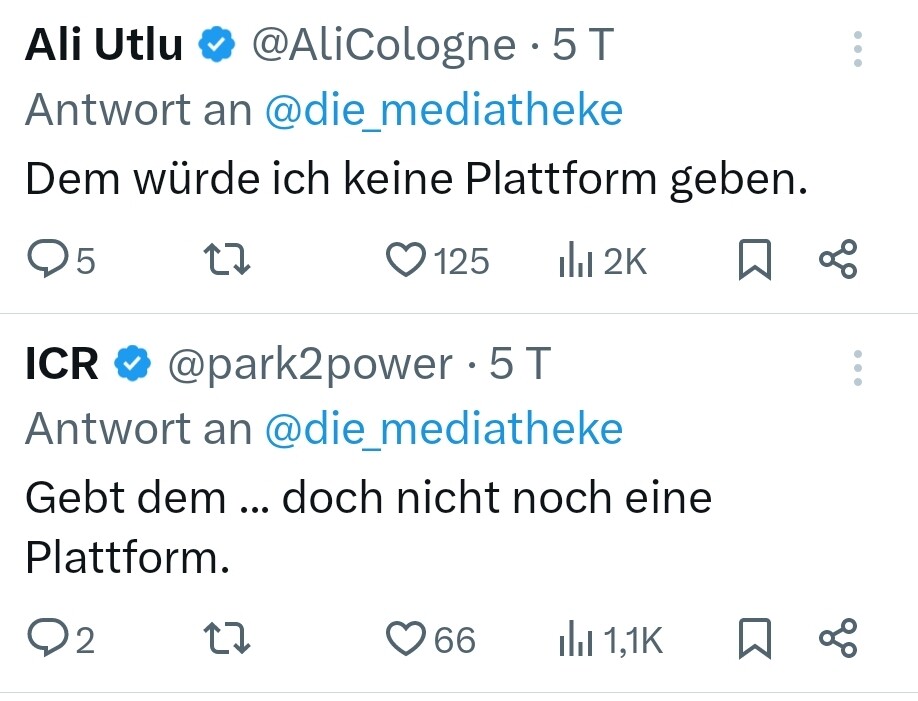Like the tweet with 66 likes
This screenshot has height=701, width=918.
(x=406, y=639)
